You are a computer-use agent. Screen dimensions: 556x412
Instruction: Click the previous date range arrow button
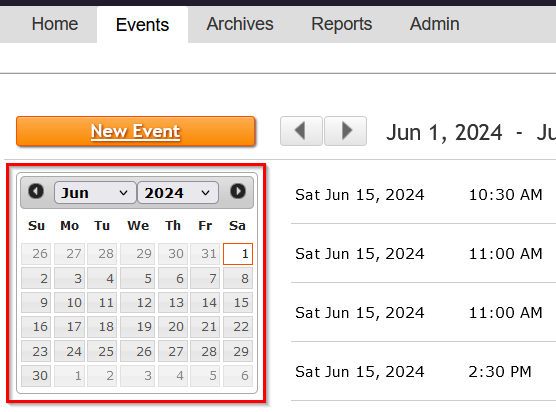tap(301, 131)
